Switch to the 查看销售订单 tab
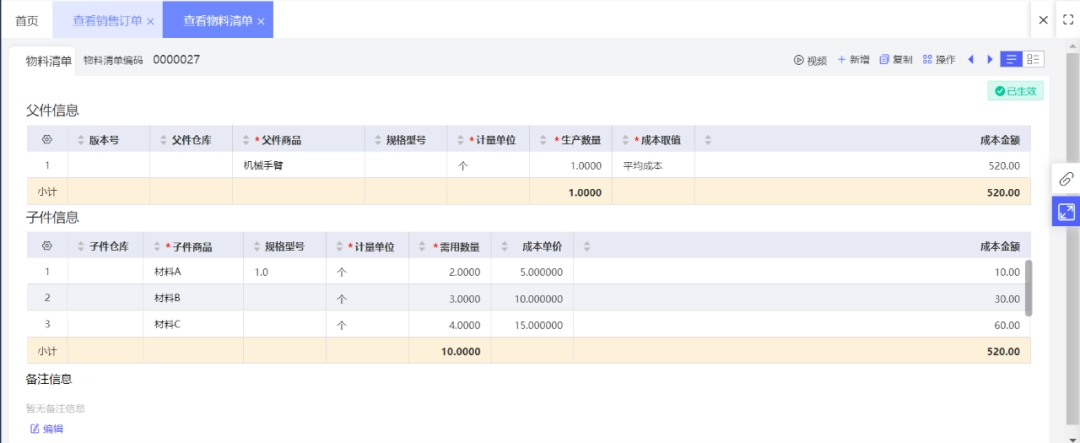This screenshot has width=1080, height=443. tap(107, 21)
